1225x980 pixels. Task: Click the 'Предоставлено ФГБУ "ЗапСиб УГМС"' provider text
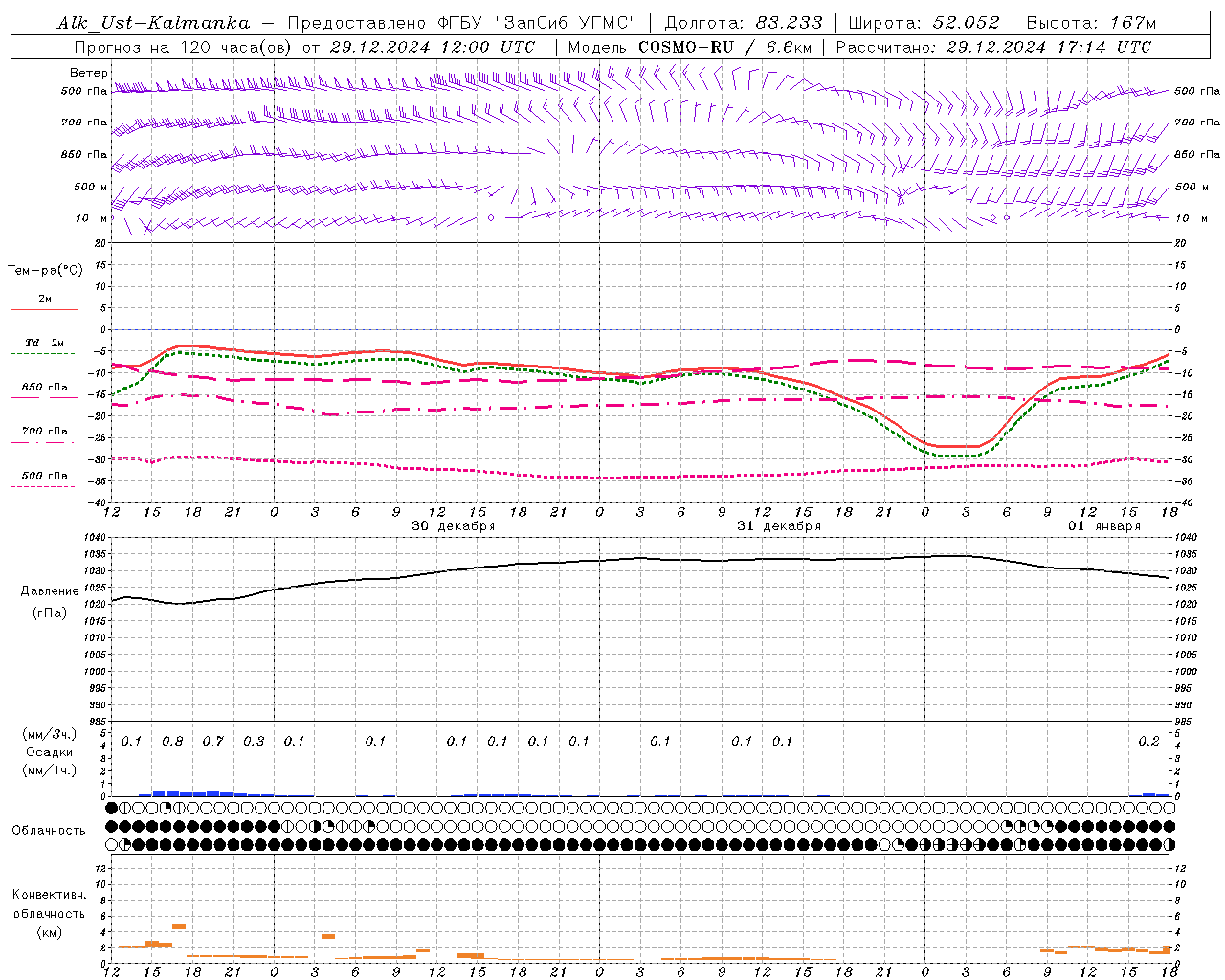462,23
